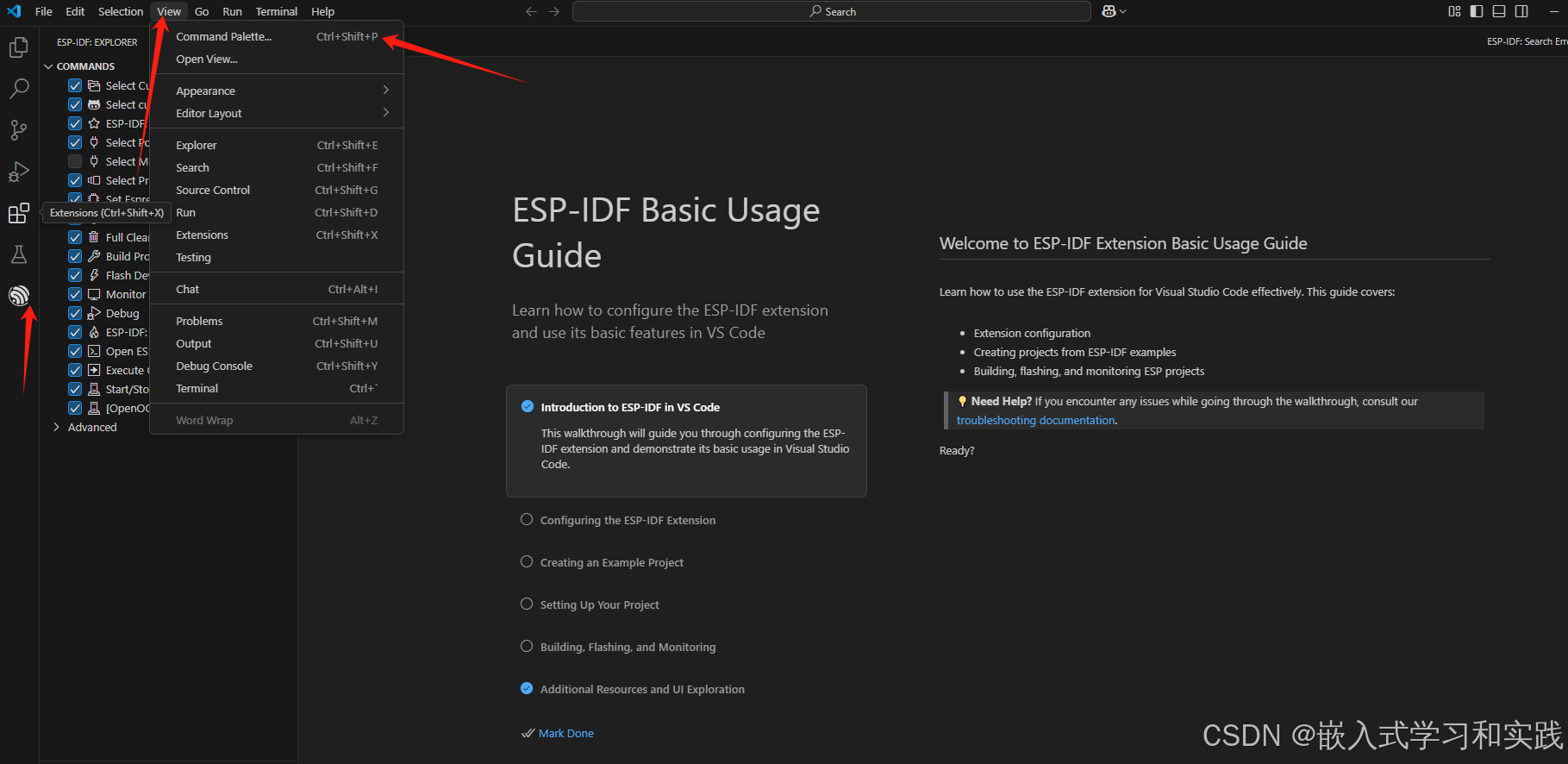Uncheck the Debug command checkbox

click(x=75, y=313)
